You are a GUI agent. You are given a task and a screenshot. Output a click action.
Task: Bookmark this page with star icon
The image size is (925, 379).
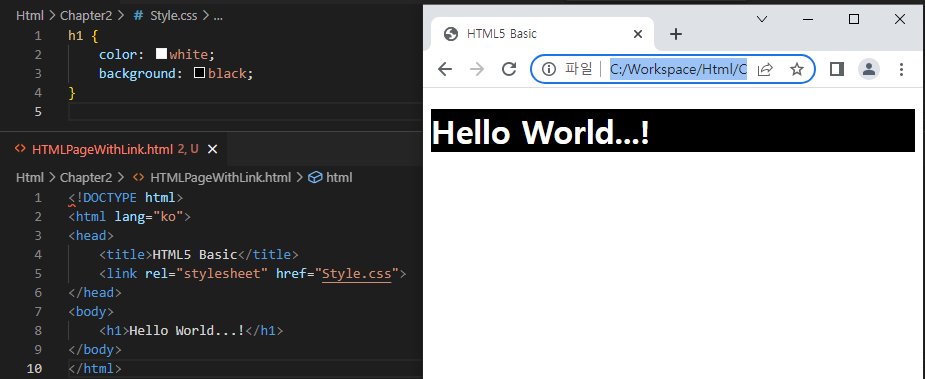797,70
